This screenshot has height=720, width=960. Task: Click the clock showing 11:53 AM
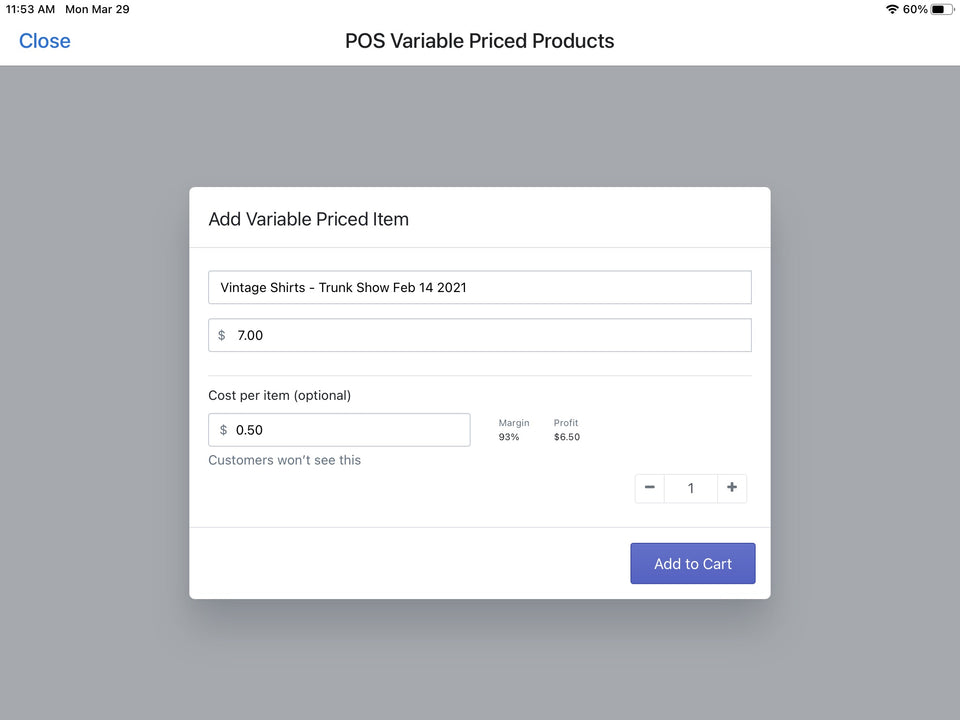[29, 9]
